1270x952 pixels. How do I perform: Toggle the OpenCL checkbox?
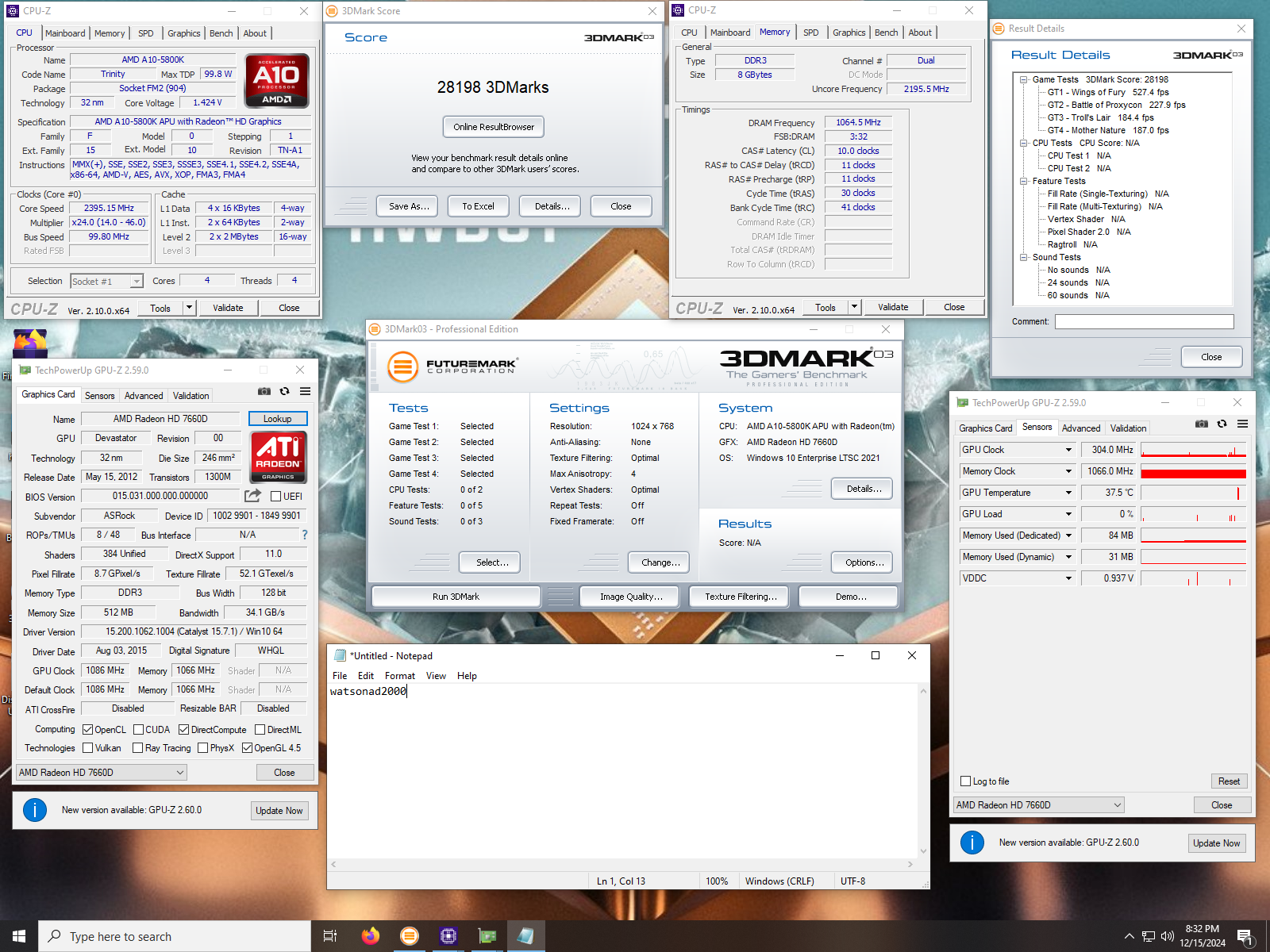click(88, 730)
